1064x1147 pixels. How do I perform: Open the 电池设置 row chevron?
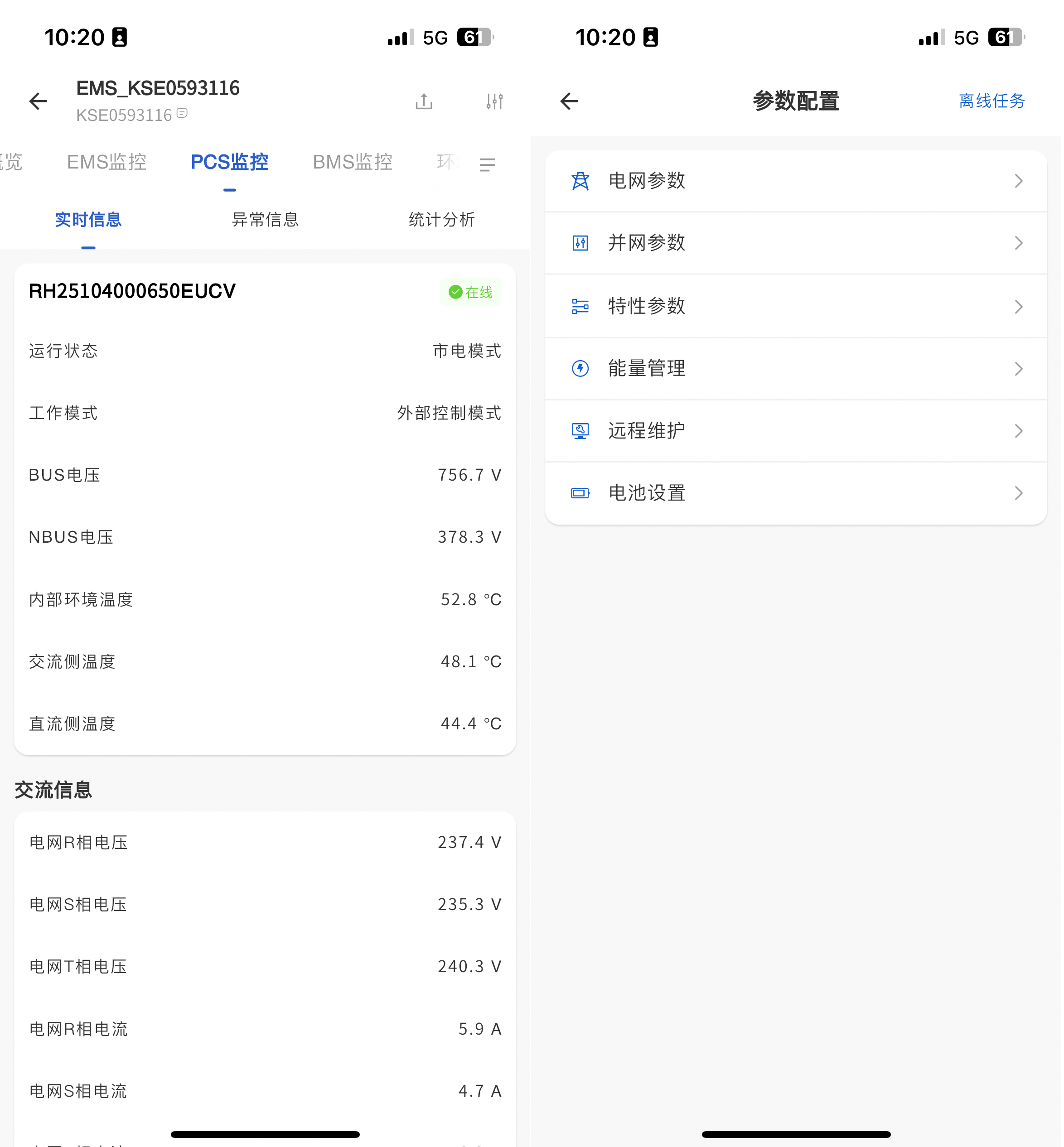click(x=1019, y=493)
